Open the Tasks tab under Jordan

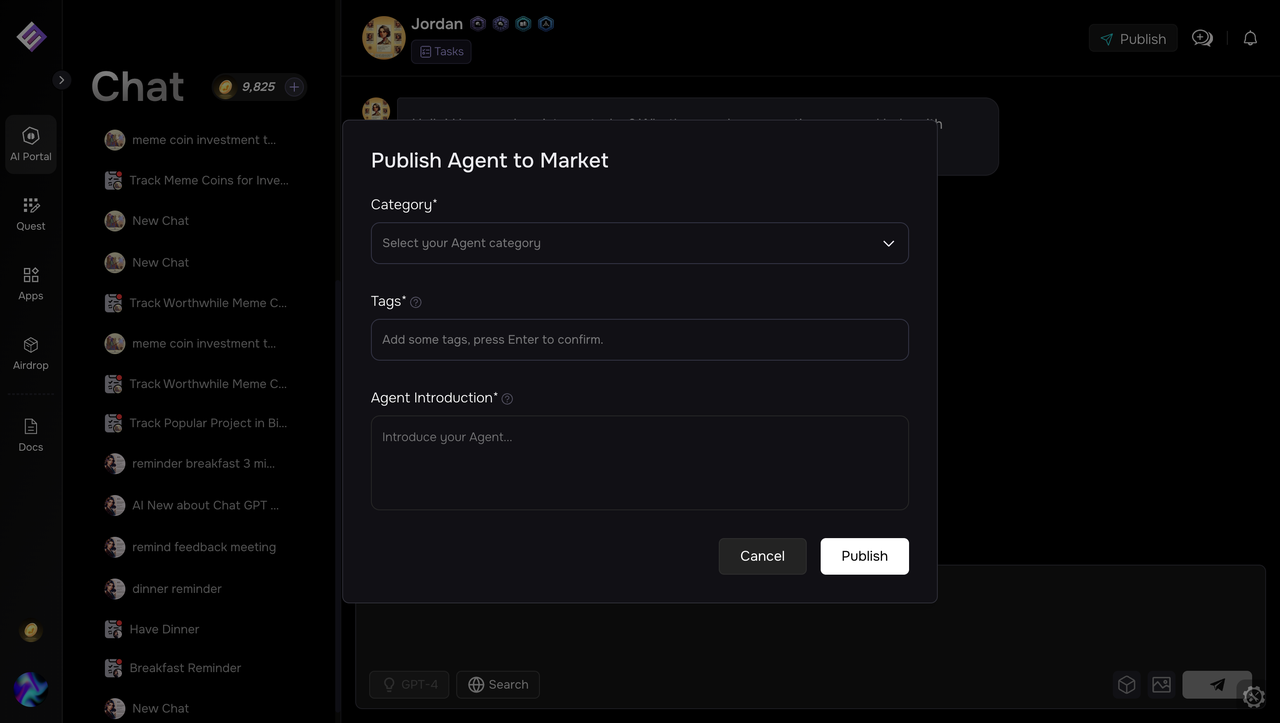point(441,51)
